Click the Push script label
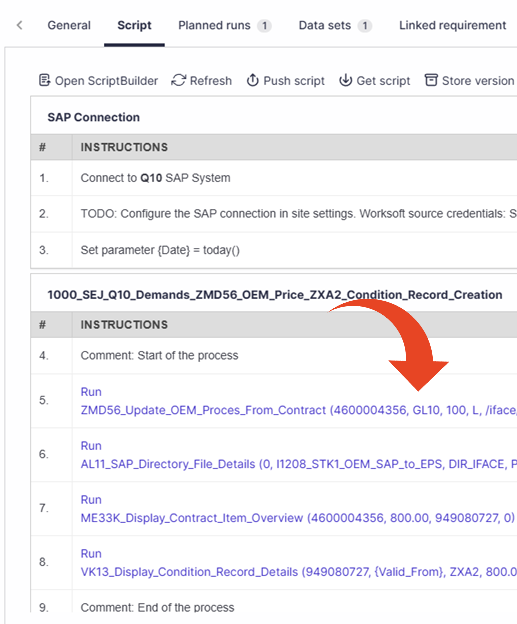The image size is (517, 624). tap(294, 81)
